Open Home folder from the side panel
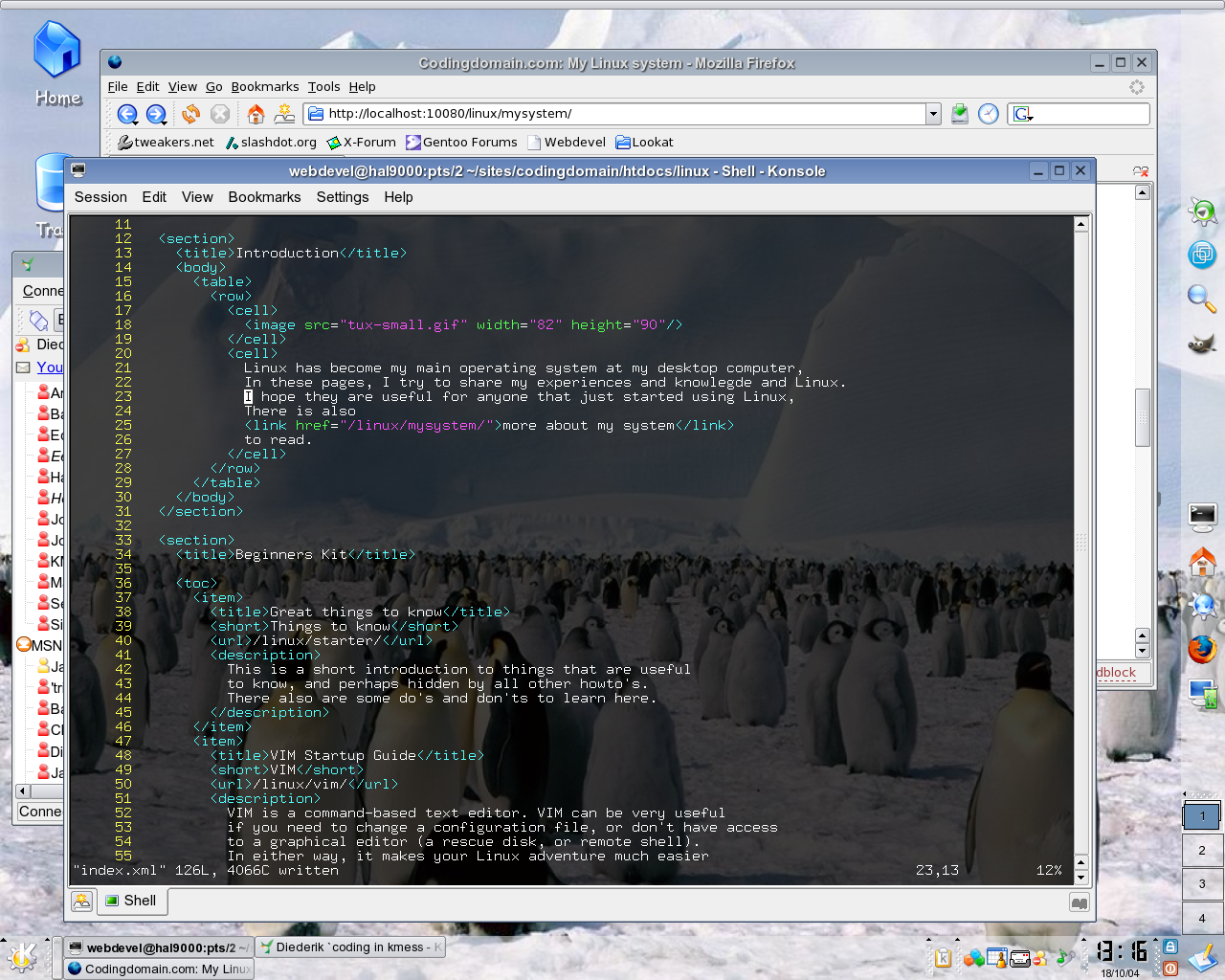 (x=1202, y=562)
